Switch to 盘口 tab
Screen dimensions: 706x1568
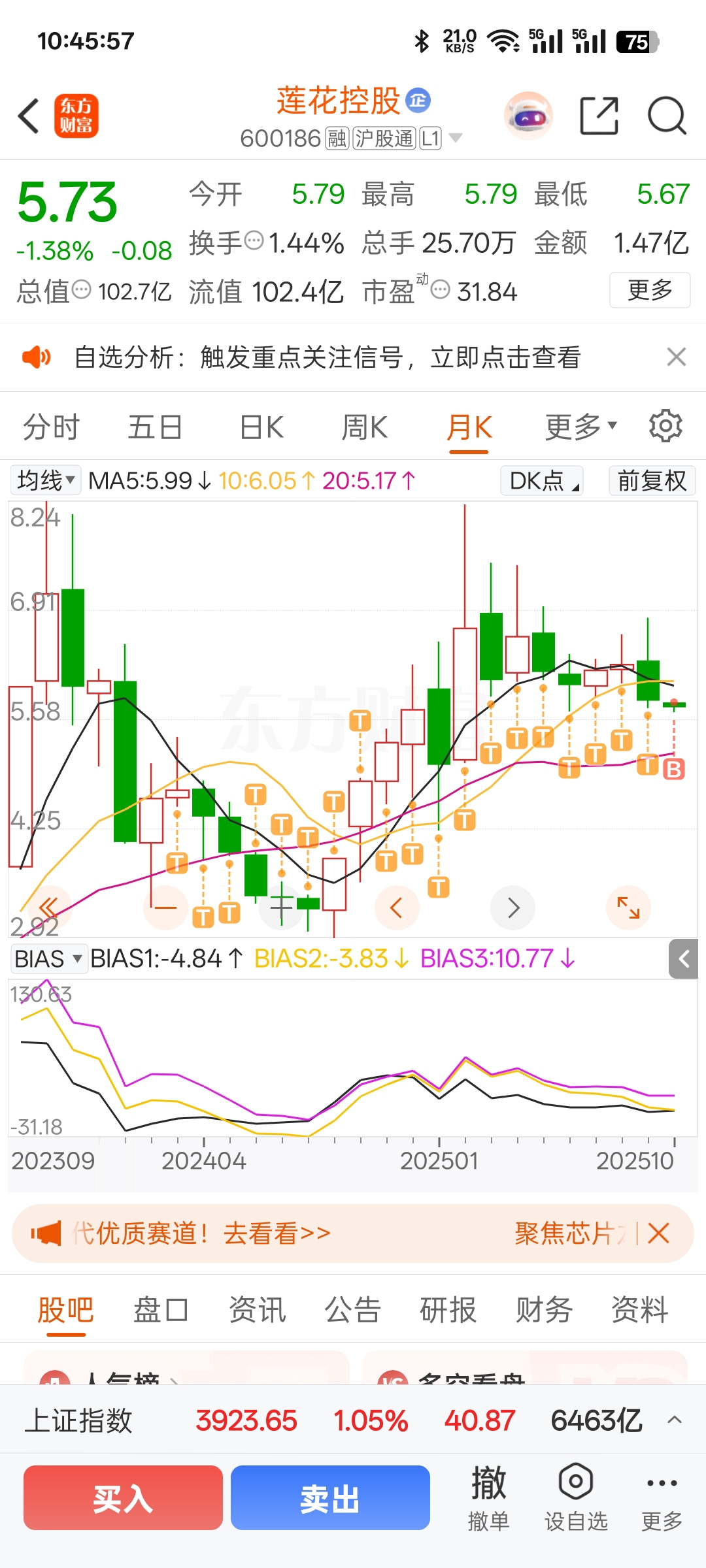161,1310
